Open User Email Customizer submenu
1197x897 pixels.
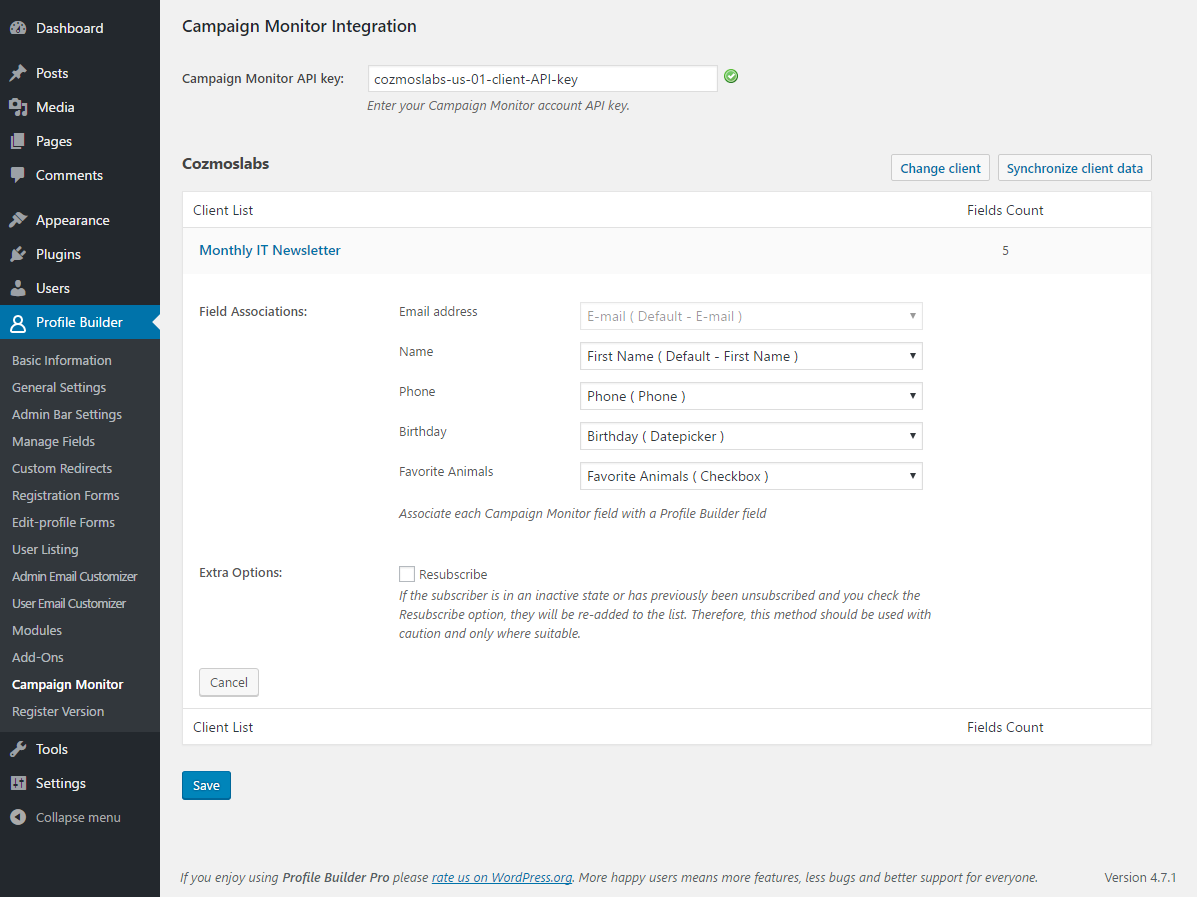pyautogui.click(x=69, y=603)
